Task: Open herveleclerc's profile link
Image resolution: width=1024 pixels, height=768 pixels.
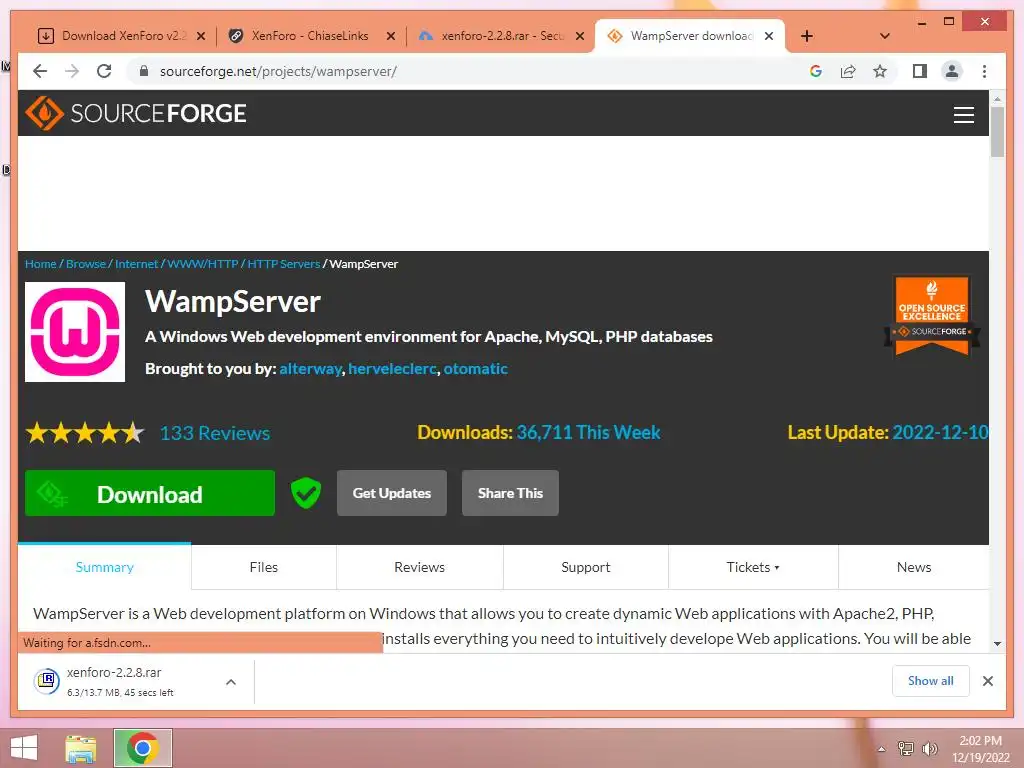Action: point(392,369)
